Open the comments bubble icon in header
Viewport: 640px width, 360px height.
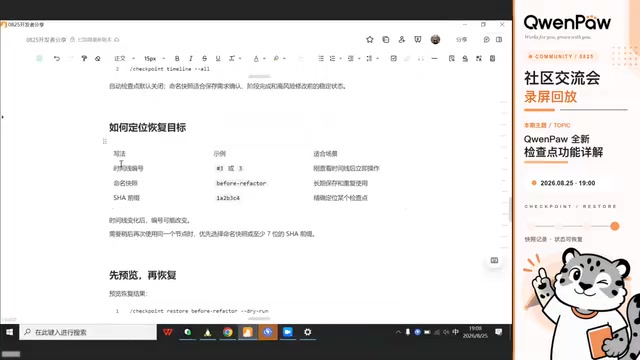(487, 40)
